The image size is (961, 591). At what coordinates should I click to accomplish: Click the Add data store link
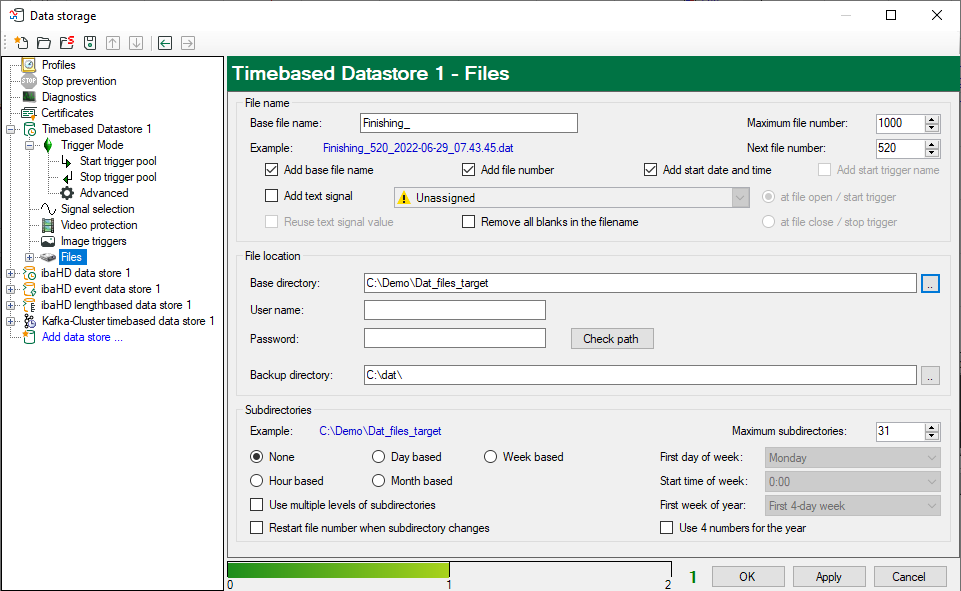click(x=82, y=337)
